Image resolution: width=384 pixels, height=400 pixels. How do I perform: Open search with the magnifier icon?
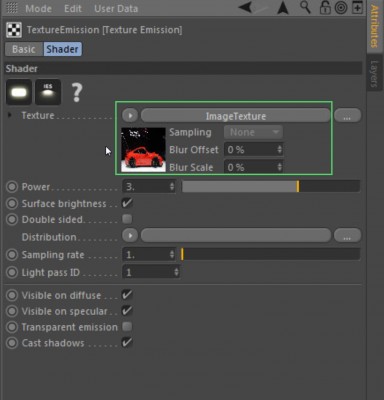pos(305,7)
